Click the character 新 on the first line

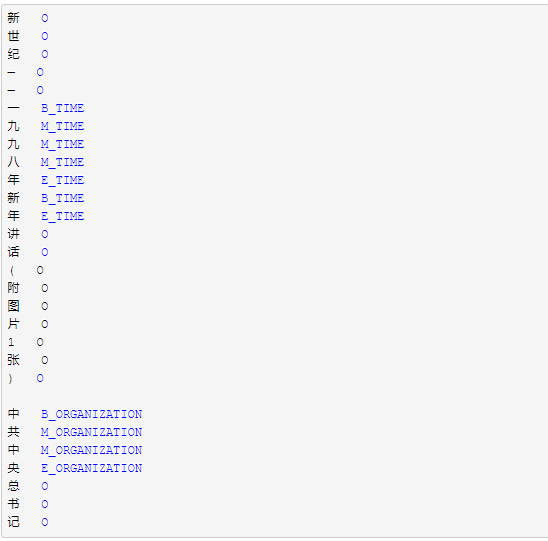(13, 18)
